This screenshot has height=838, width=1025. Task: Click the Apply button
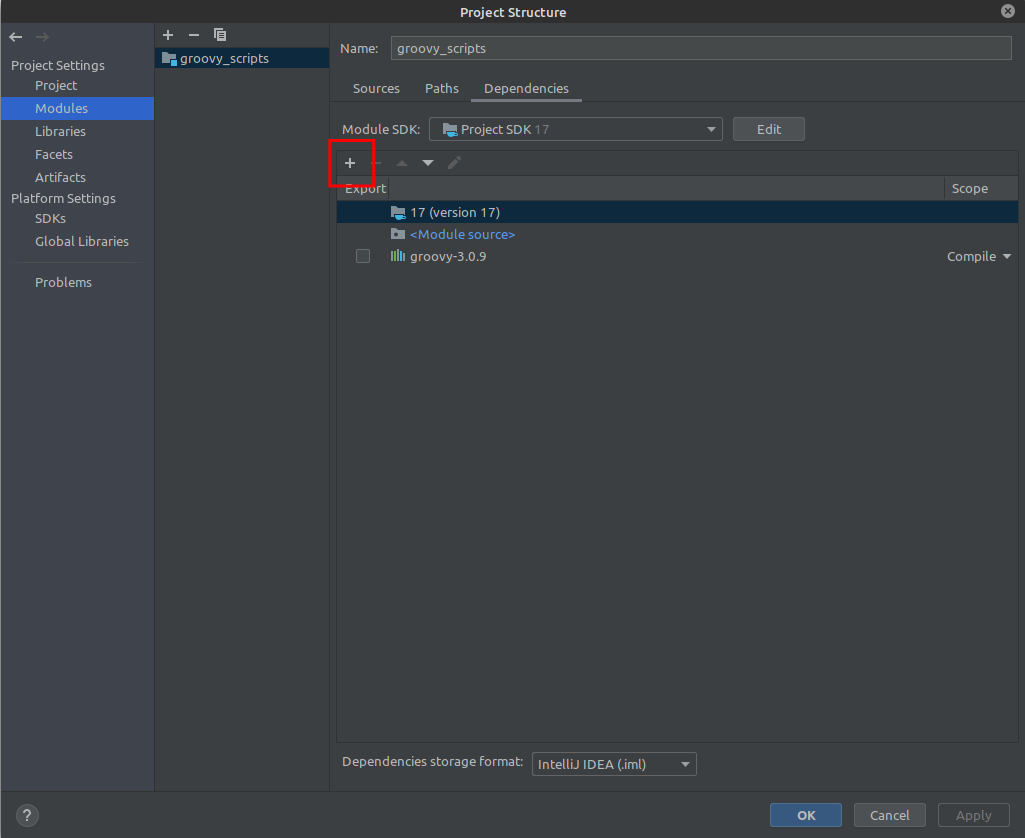(x=974, y=815)
